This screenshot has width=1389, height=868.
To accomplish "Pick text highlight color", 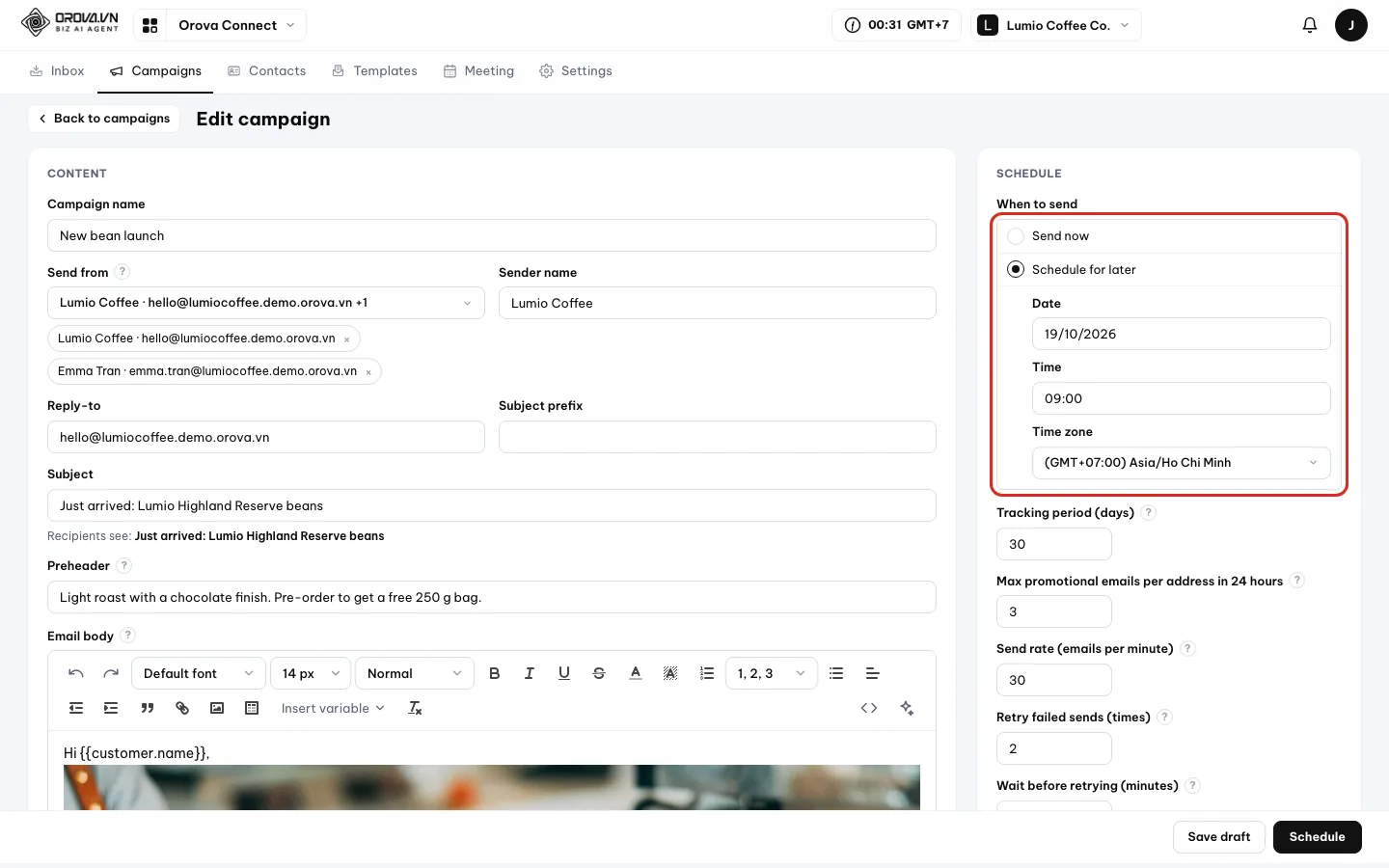I will coord(670,673).
